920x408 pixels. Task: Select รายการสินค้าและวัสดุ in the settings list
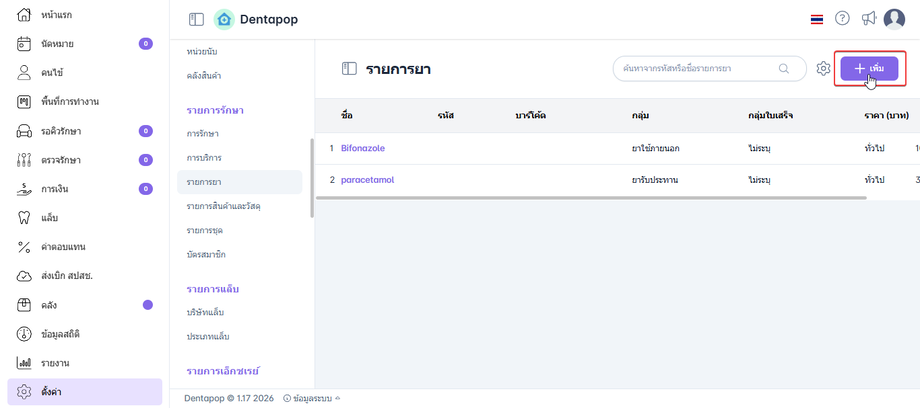(229, 206)
